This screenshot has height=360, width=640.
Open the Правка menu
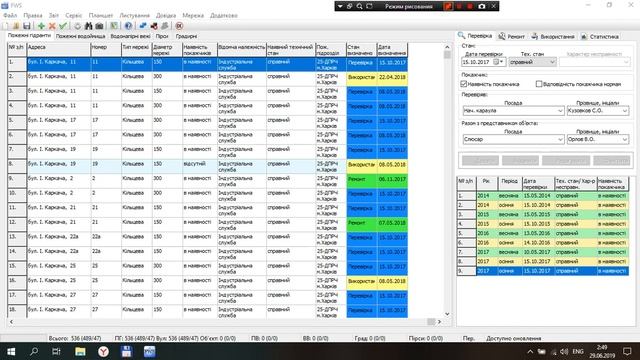pyautogui.click(x=33, y=16)
